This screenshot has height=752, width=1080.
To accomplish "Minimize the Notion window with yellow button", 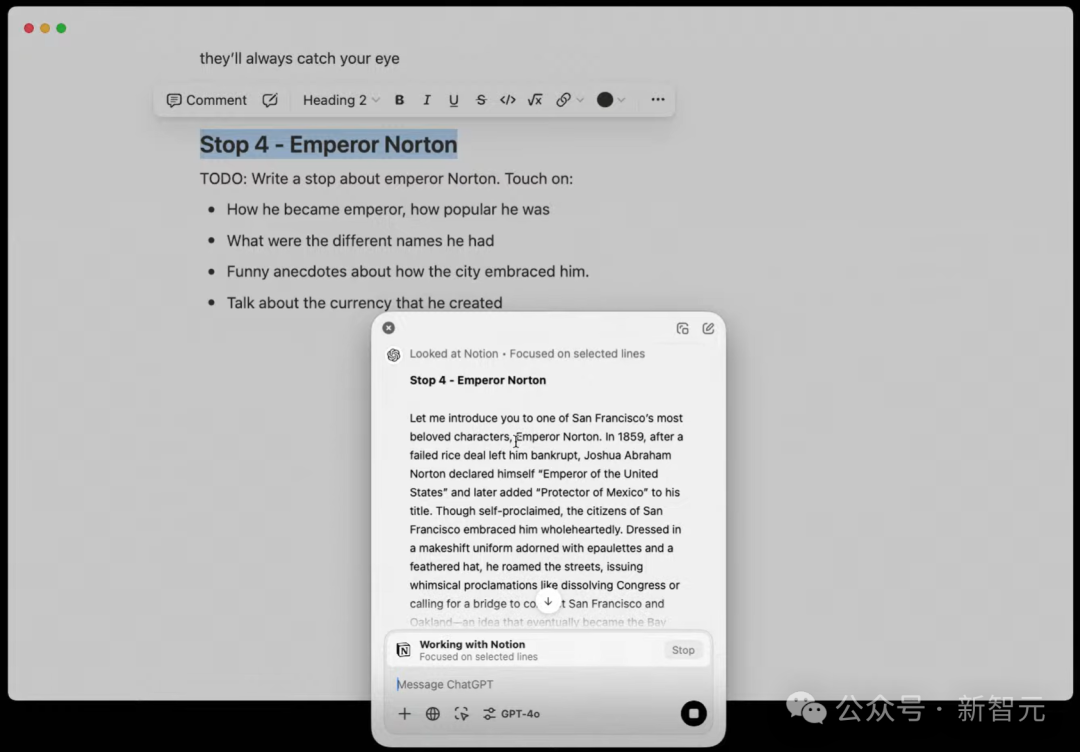I will (x=45, y=28).
